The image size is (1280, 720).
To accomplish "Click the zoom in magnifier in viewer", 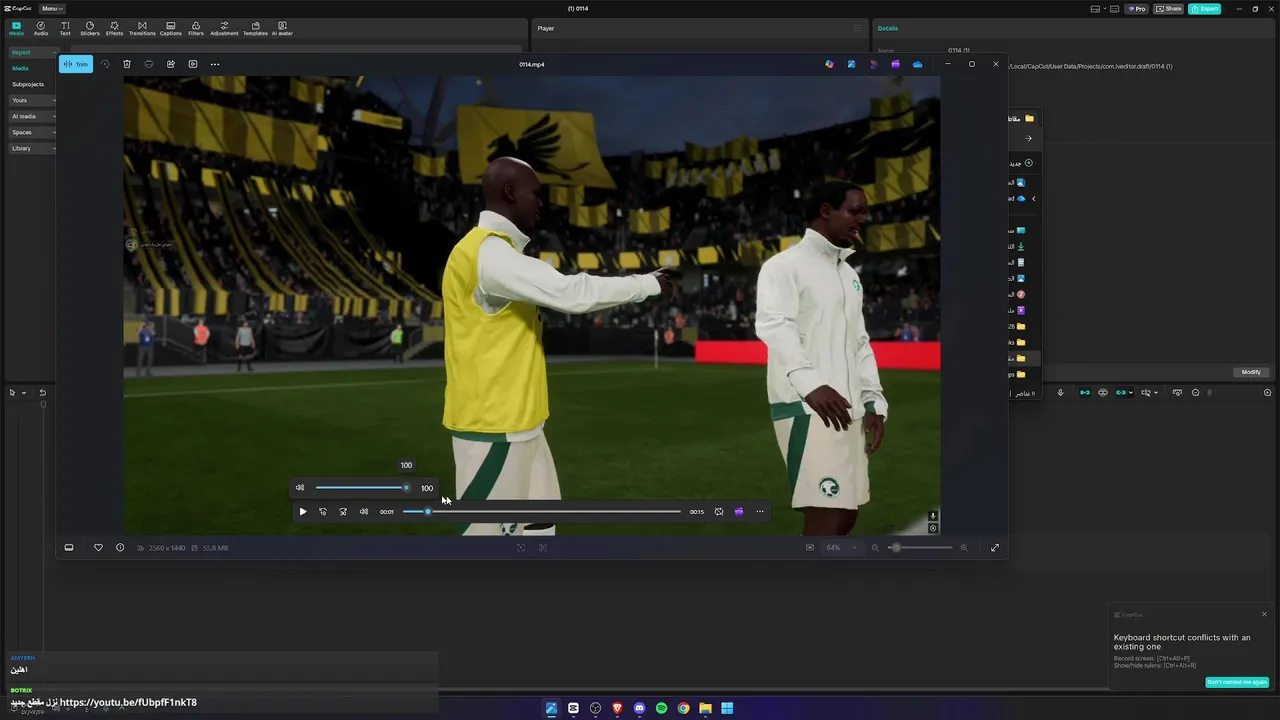I will tap(964, 548).
